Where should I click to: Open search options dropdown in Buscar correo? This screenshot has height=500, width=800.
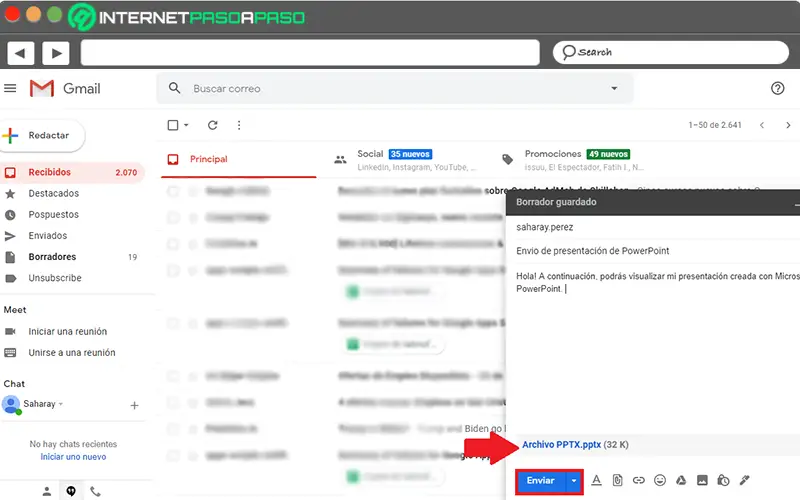[614, 88]
